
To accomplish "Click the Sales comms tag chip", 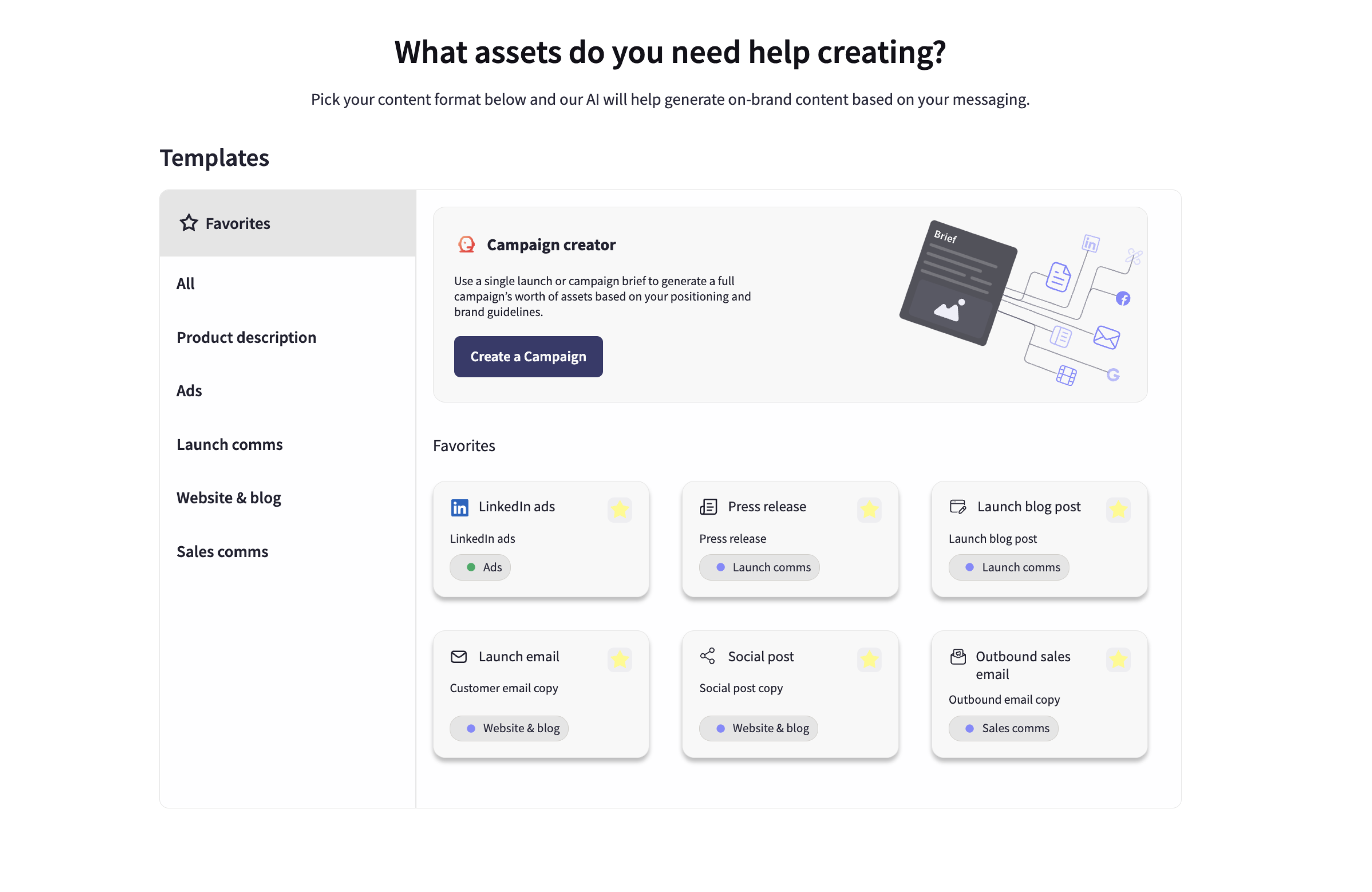I will pos(1003,728).
